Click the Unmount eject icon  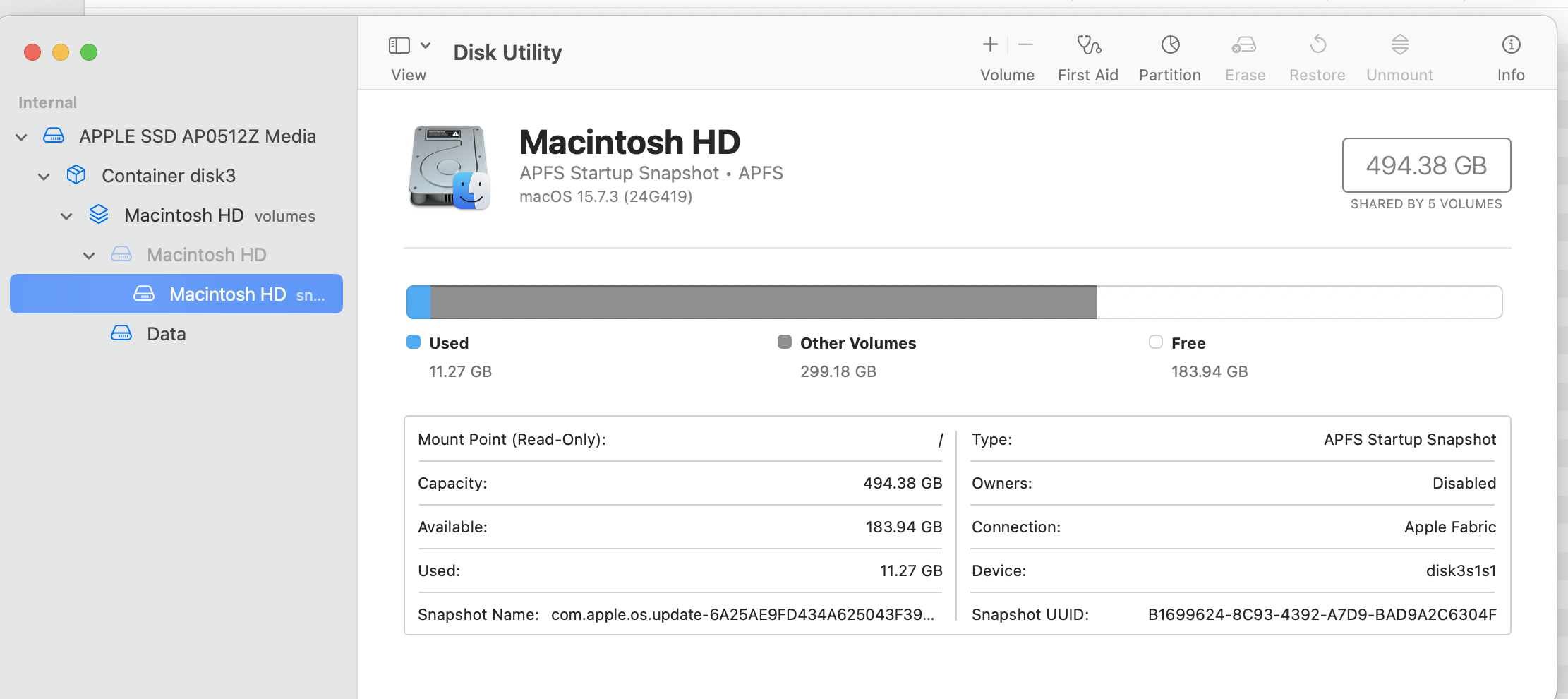[1400, 44]
